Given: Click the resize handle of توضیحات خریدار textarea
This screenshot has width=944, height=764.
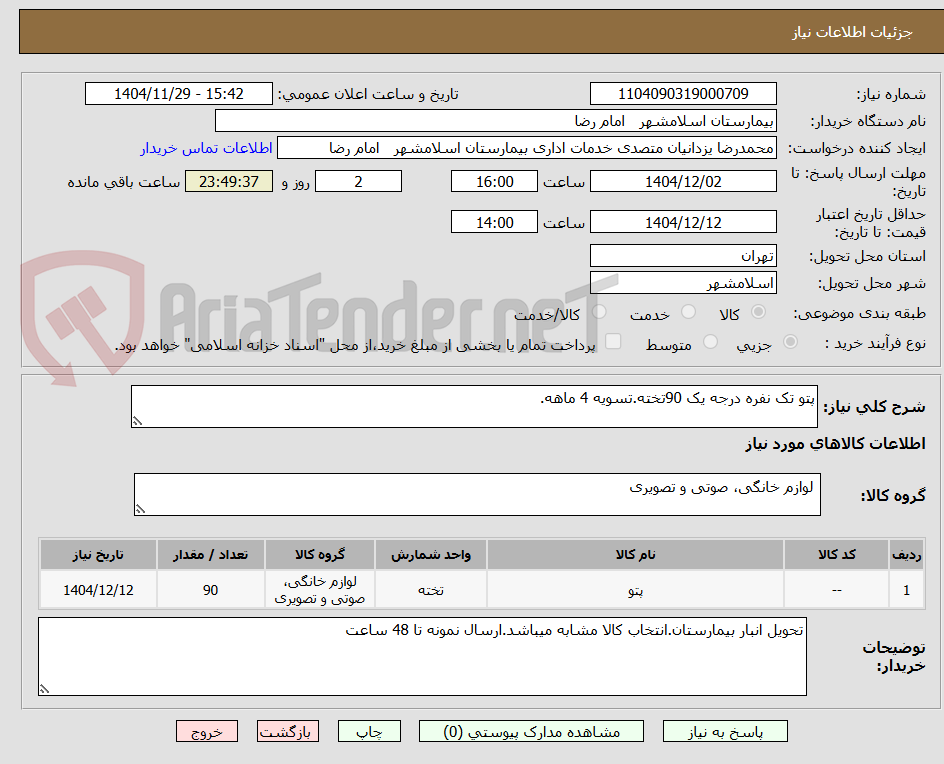Looking at the screenshot, I should (x=45, y=689).
